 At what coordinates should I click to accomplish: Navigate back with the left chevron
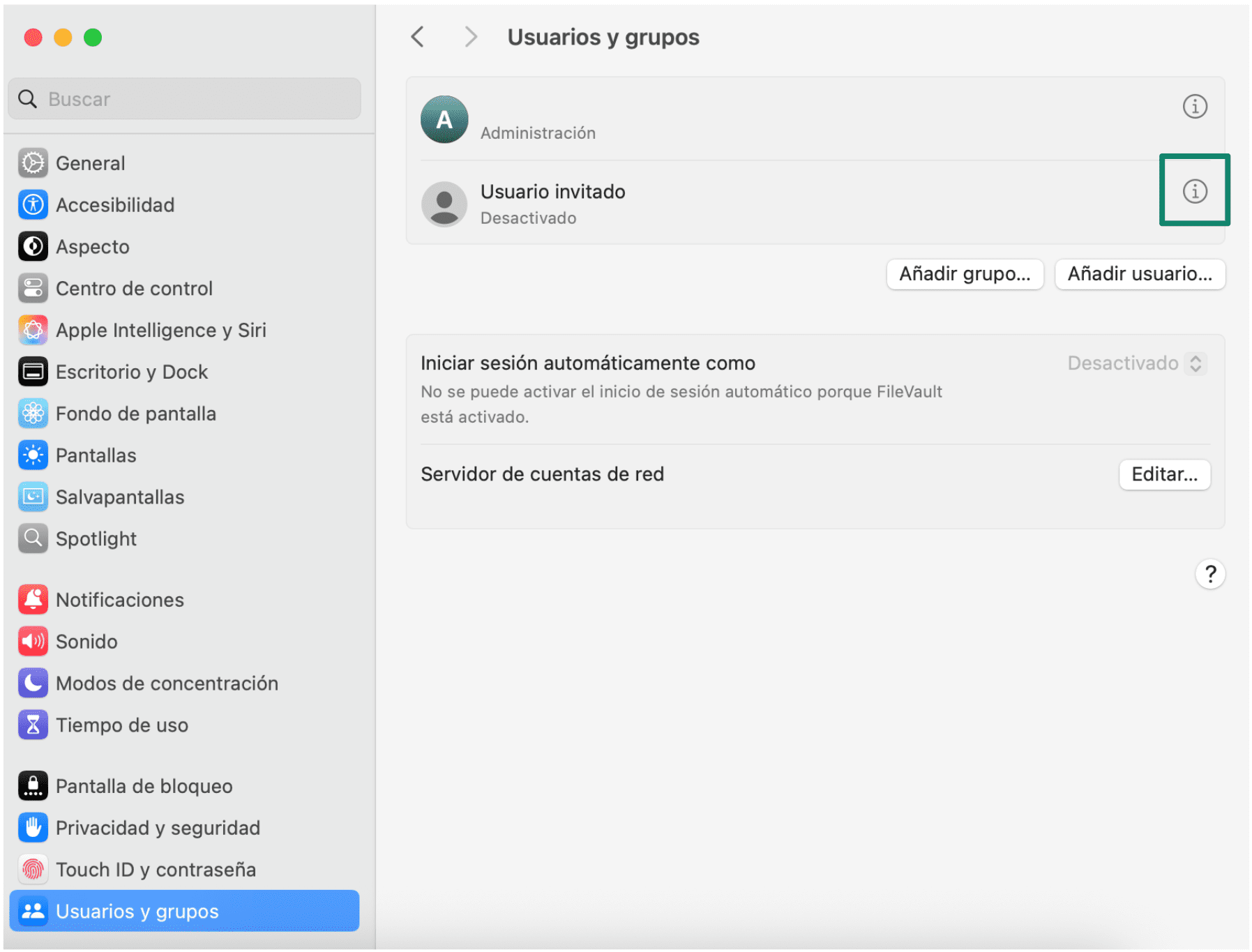pos(417,36)
